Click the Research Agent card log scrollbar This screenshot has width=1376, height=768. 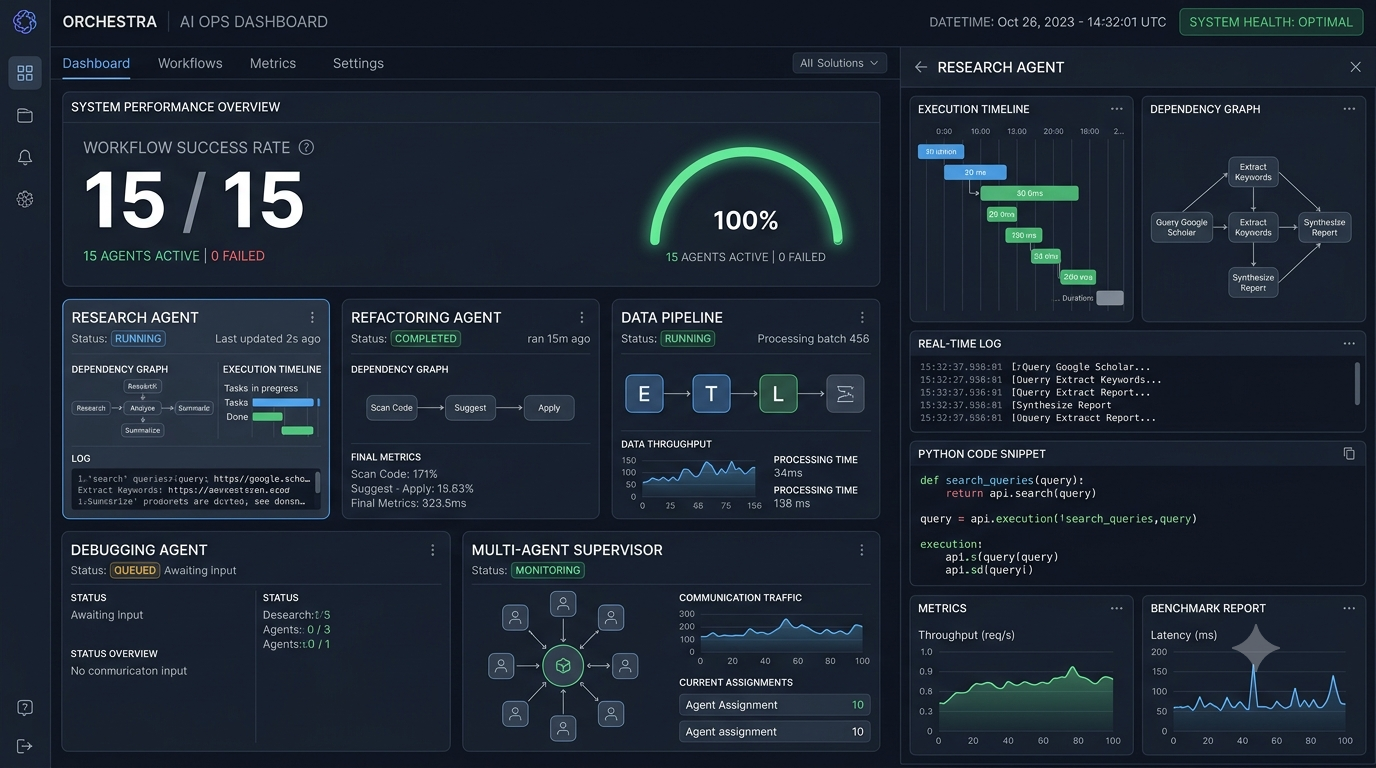[x=318, y=483]
